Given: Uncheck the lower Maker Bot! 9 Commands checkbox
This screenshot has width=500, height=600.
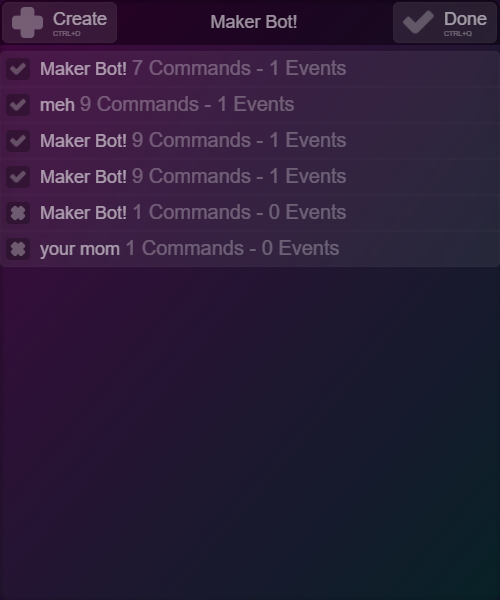Looking at the screenshot, I should coord(18,177).
